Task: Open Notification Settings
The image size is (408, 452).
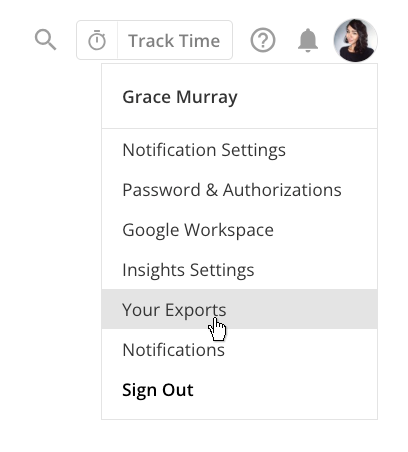Action: 239,150
